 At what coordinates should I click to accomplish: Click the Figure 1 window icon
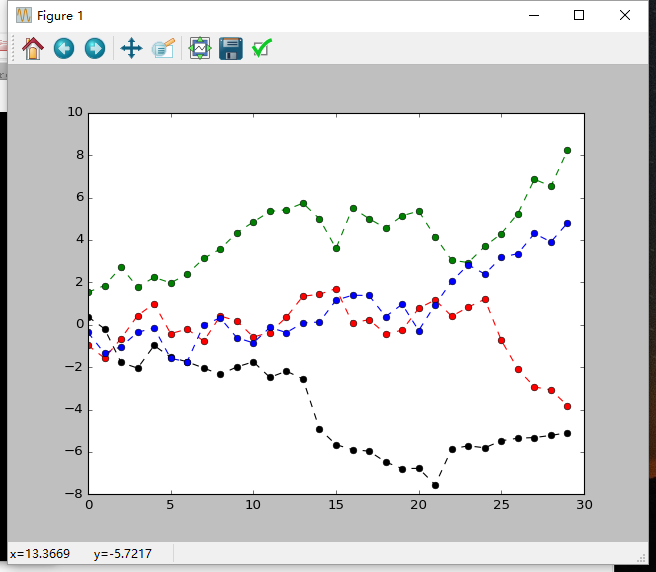tap(24, 15)
